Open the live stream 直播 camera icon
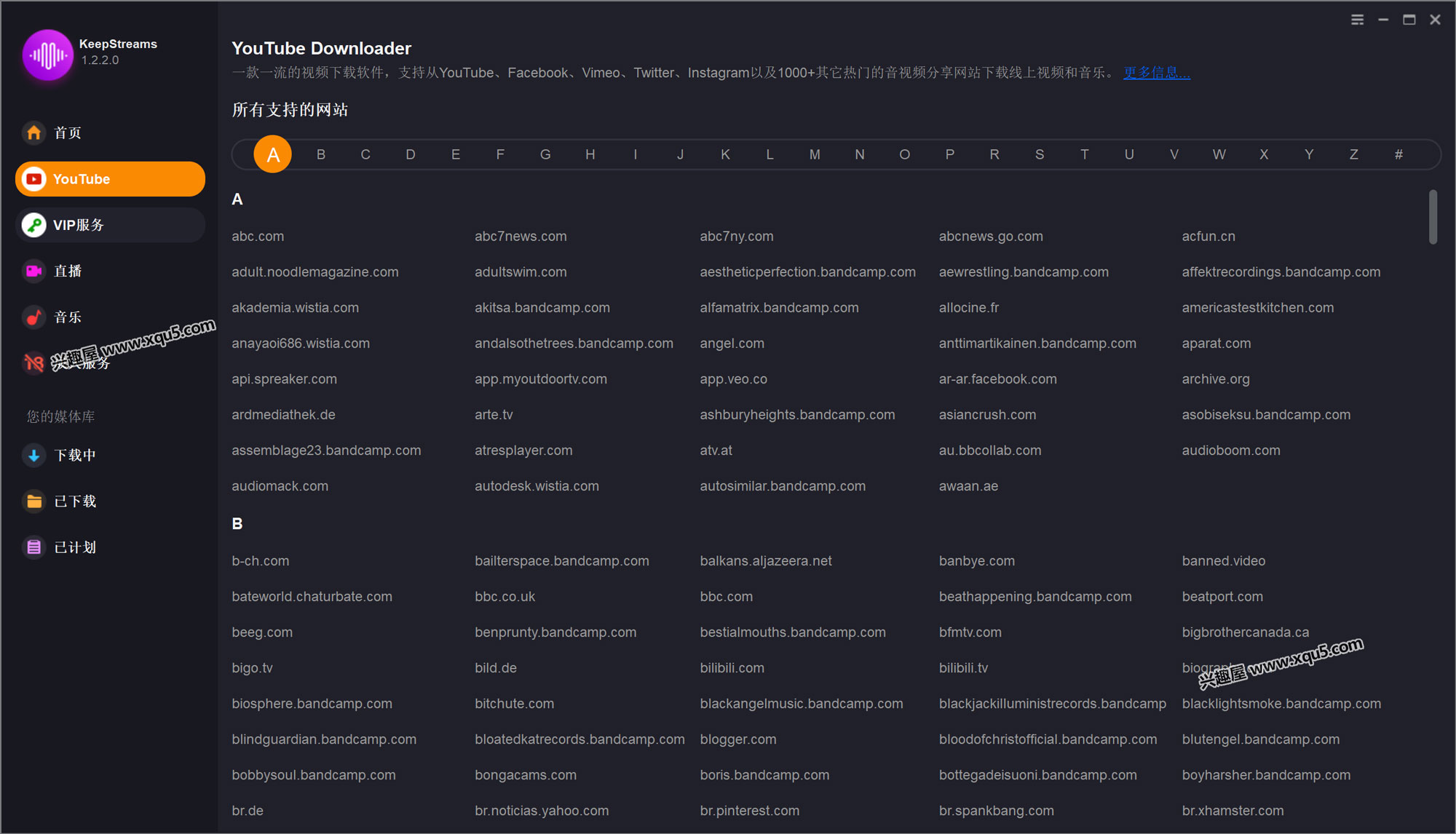This screenshot has width=1456, height=834. [33, 271]
